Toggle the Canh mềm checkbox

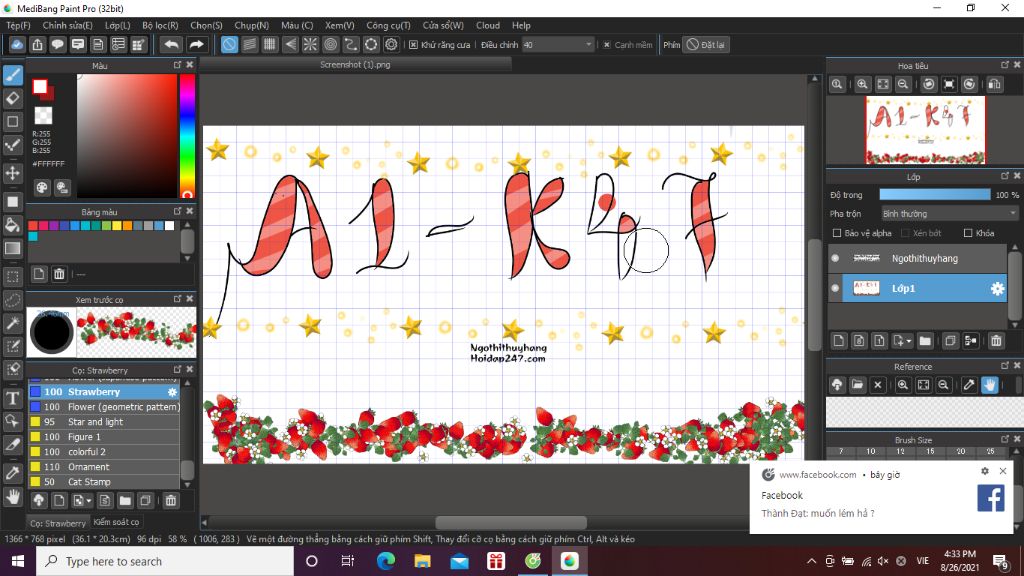tap(607, 45)
